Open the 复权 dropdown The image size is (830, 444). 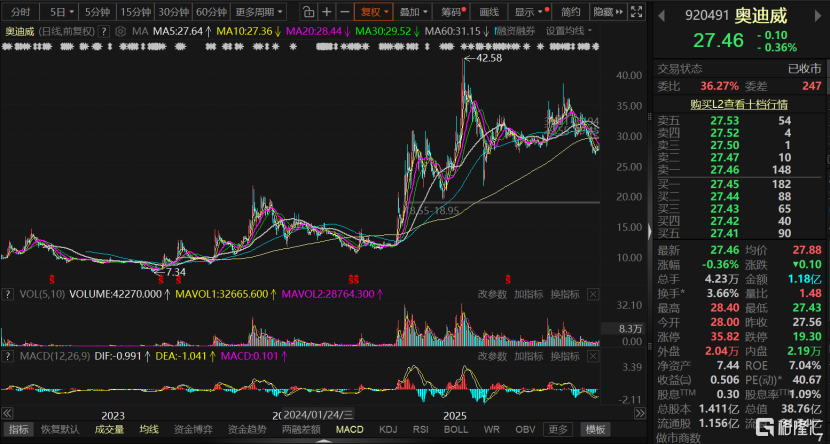[374, 12]
